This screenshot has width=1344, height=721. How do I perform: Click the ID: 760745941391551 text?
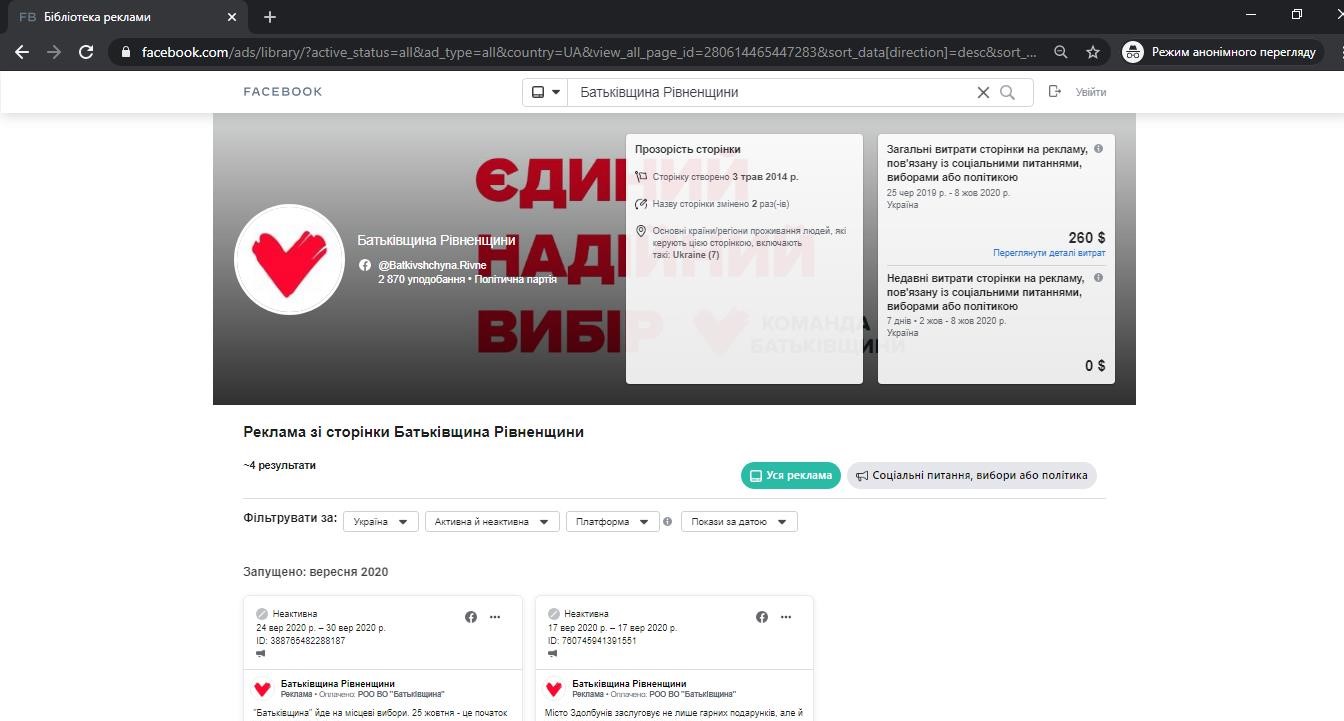click(592, 641)
